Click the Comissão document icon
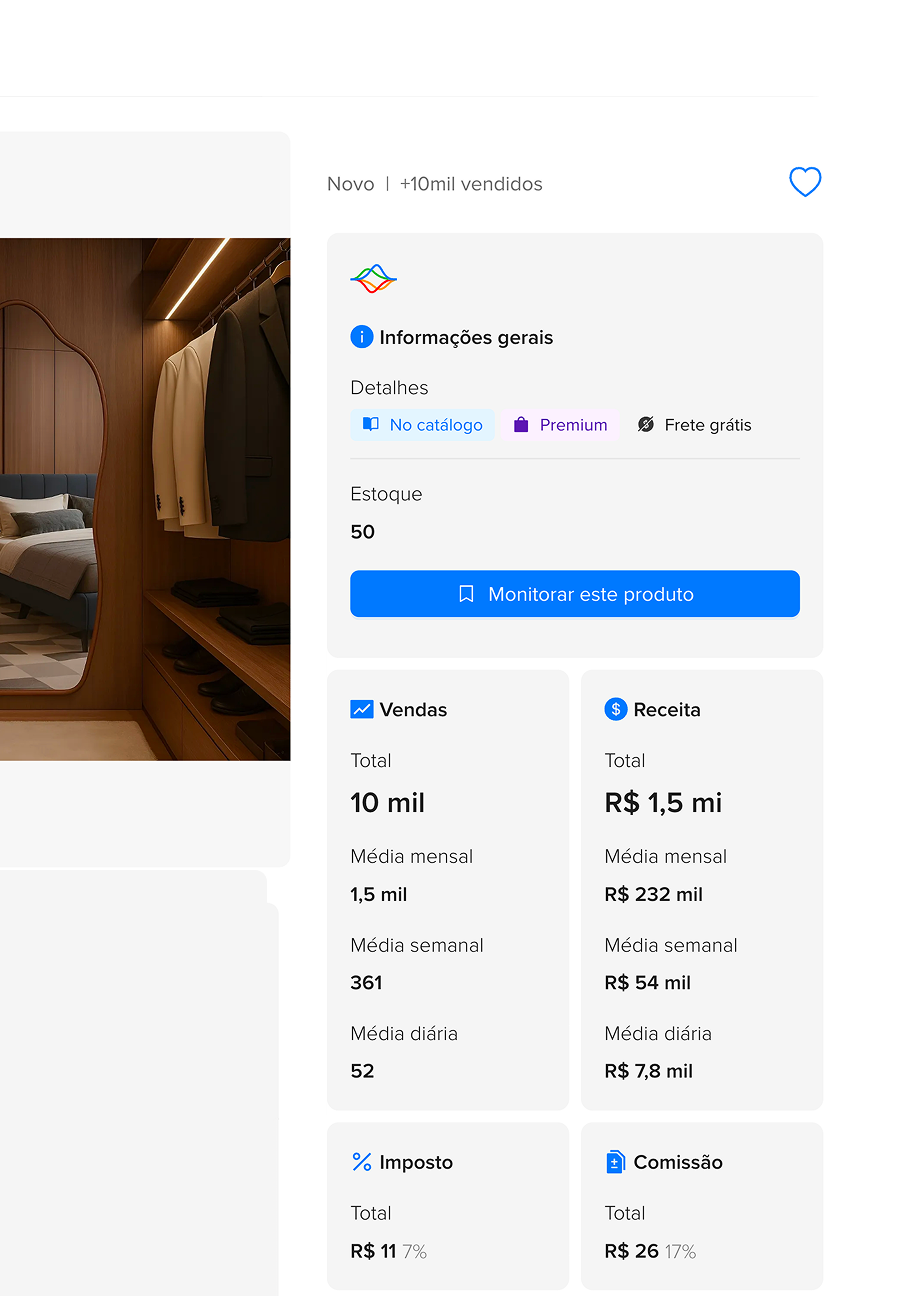This screenshot has width=906, height=1296. pos(615,1162)
